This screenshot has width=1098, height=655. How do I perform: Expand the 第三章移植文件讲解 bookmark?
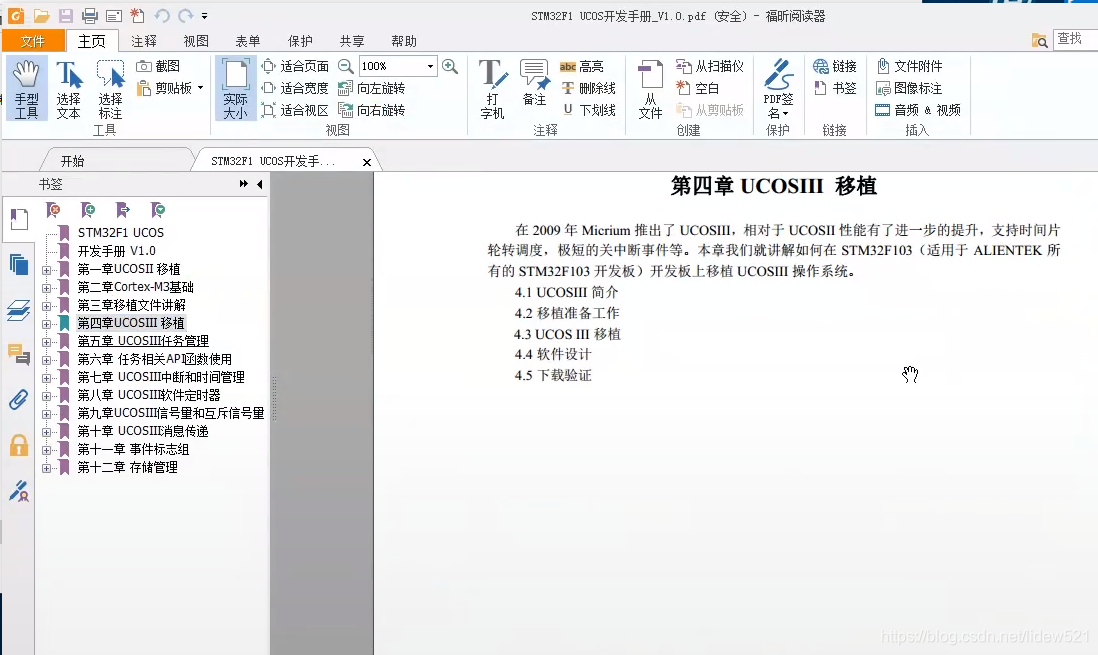[46, 306]
